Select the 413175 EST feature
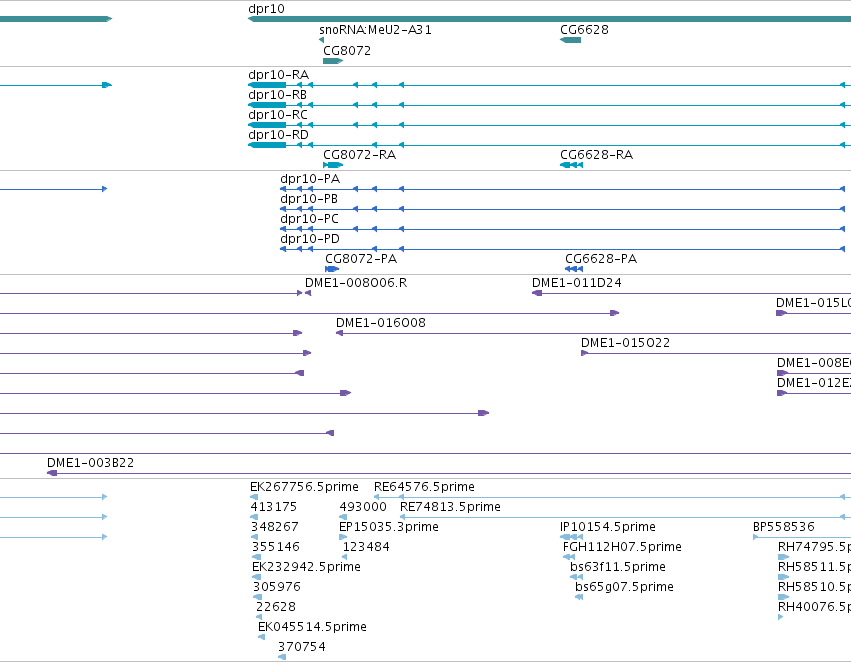Screen dimensions: 851x662 click(253, 517)
